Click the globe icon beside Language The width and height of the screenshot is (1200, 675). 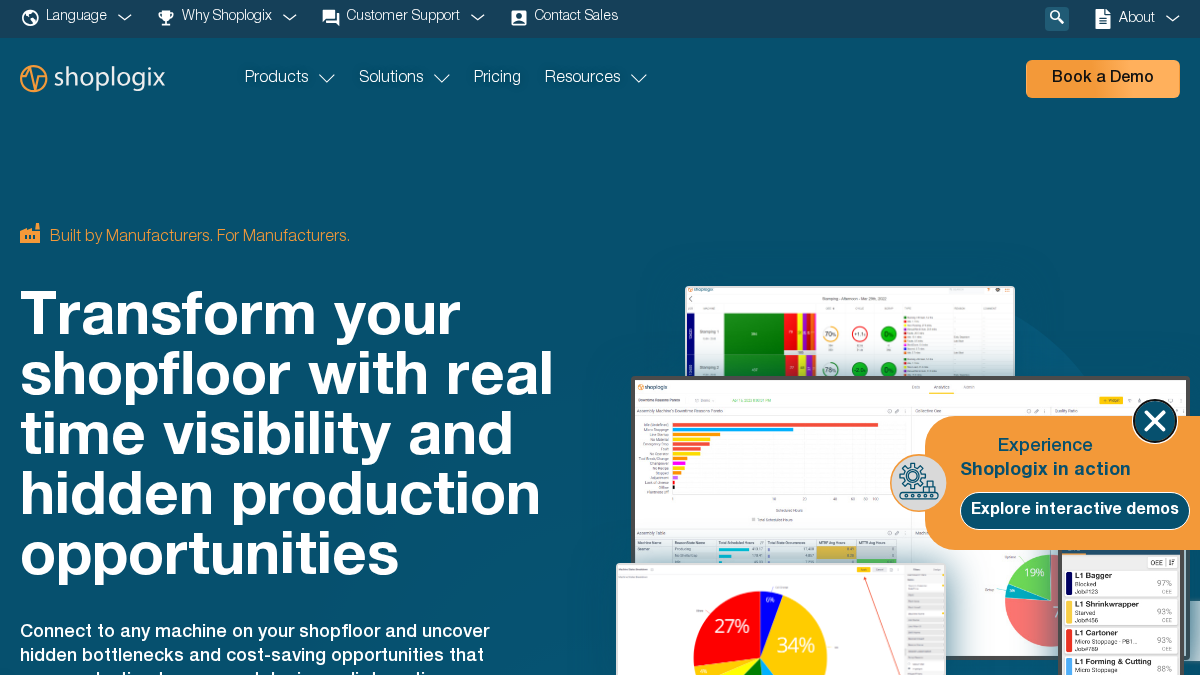pos(30,17)
